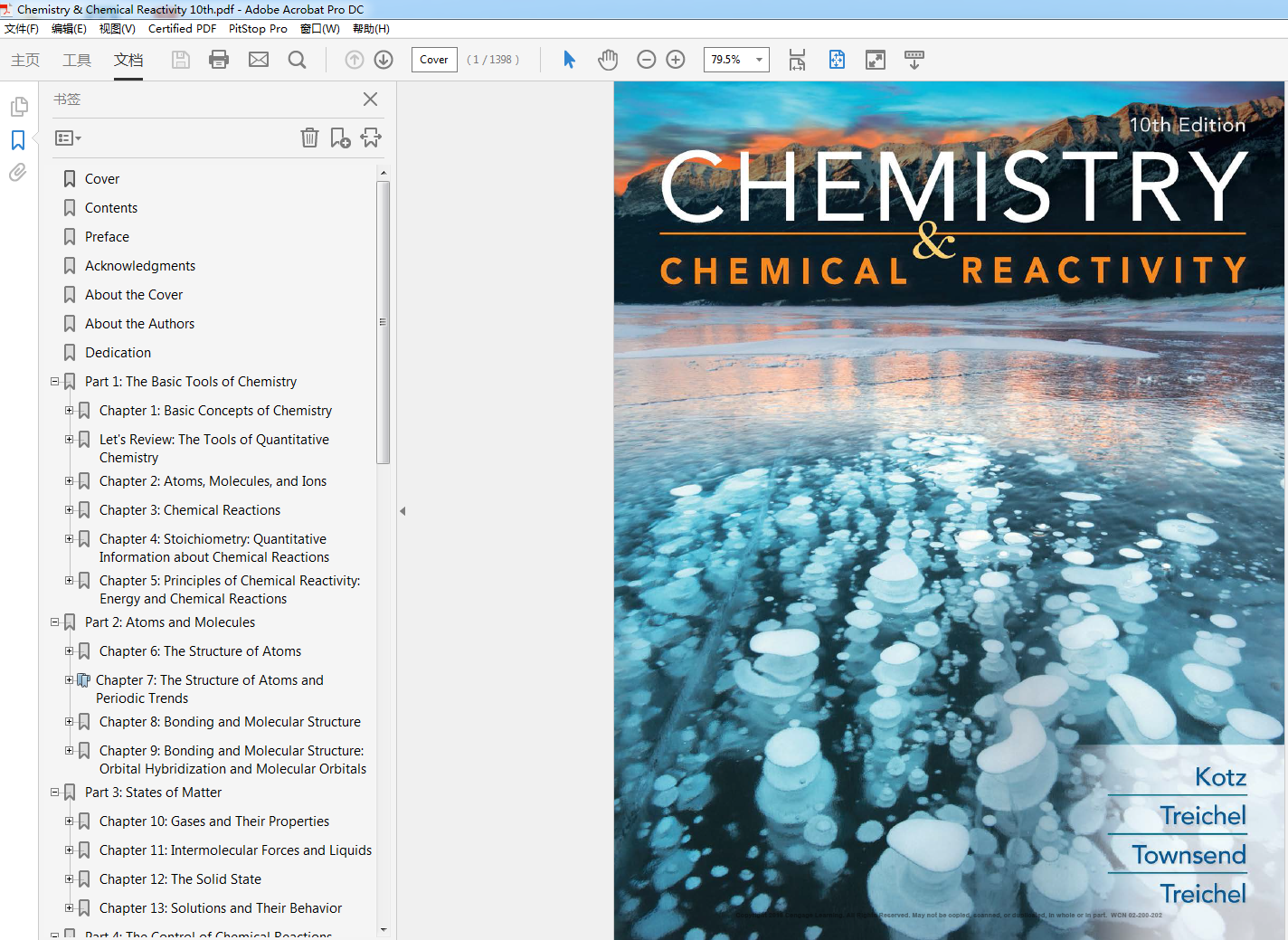Go to next page arrow
Screen dimensions: 1288x940
(384, 60)
